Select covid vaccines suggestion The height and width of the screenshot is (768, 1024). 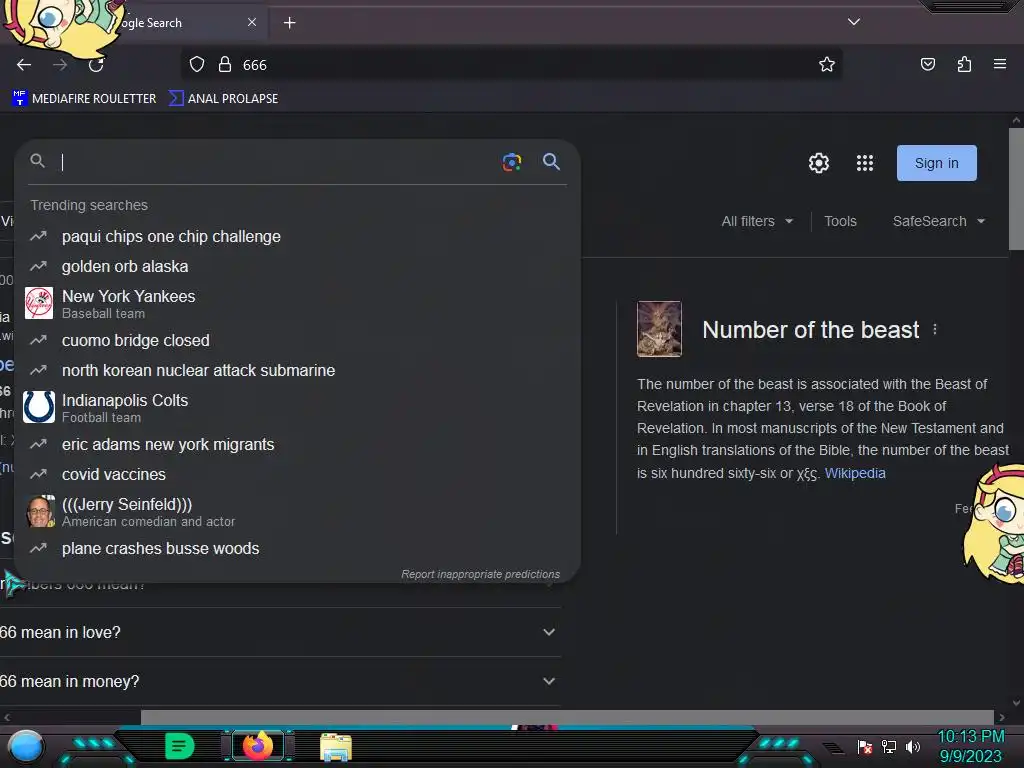click(297, 475)
